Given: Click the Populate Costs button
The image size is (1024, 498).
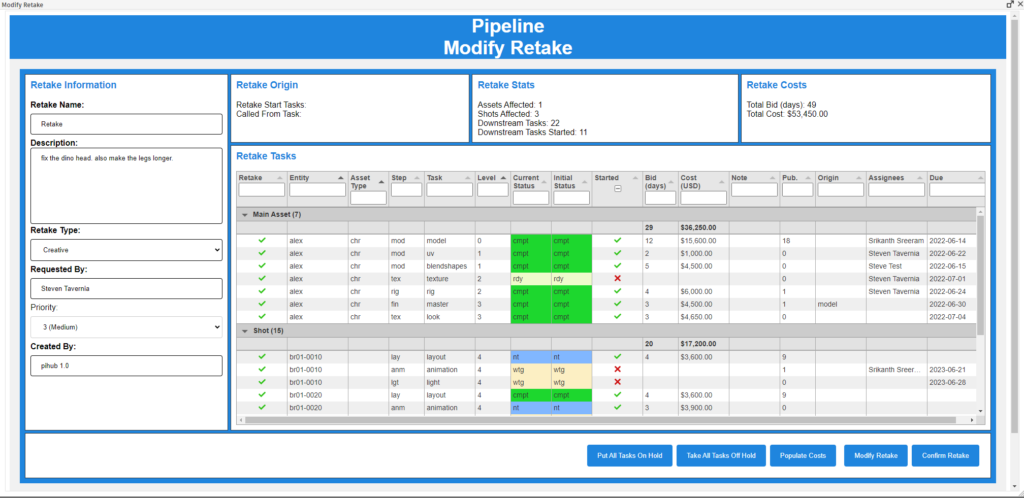Looking at the screenshot, I should (802, 456).
